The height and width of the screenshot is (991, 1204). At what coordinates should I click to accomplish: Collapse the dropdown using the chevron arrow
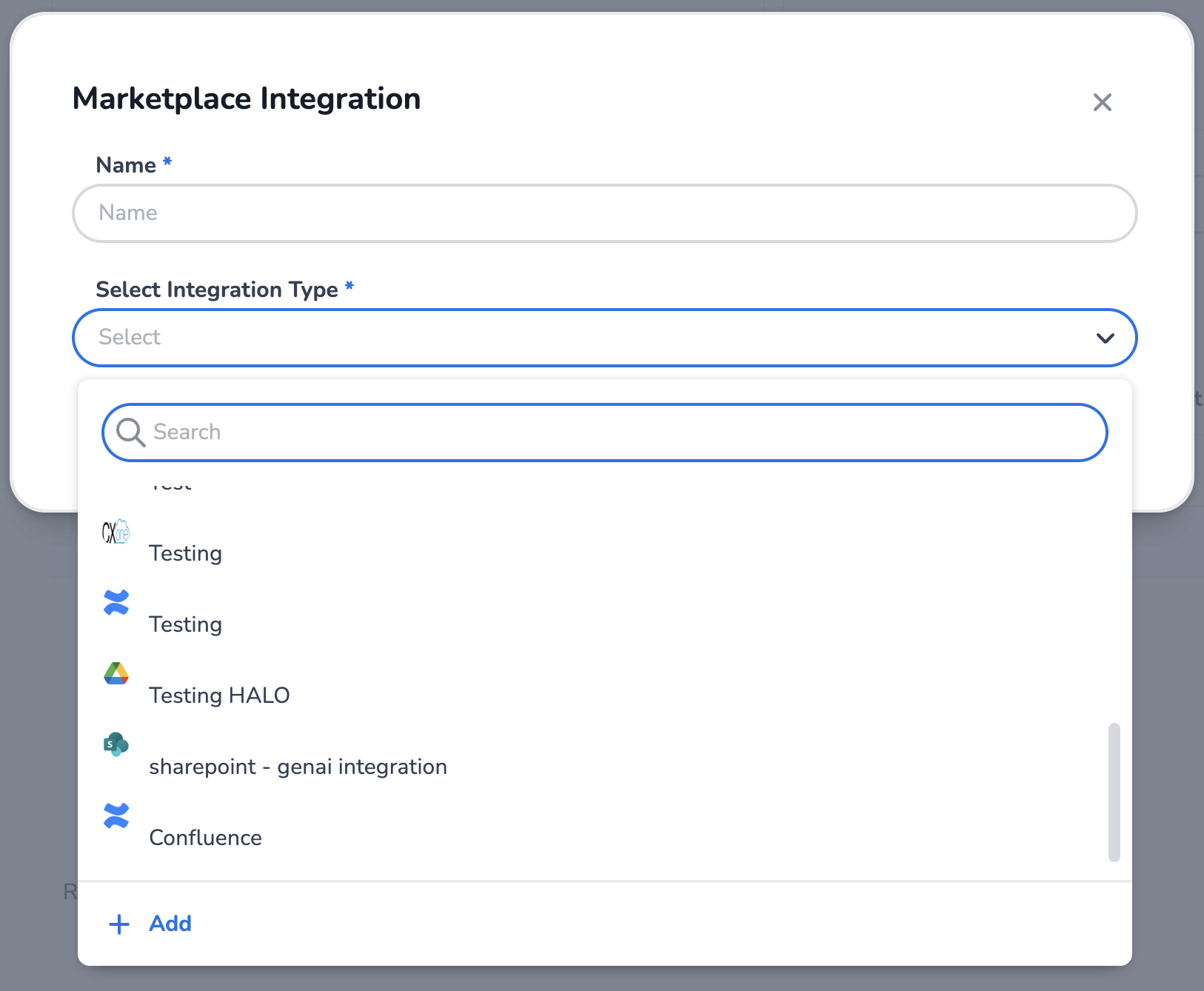[x=1105, y=338]
